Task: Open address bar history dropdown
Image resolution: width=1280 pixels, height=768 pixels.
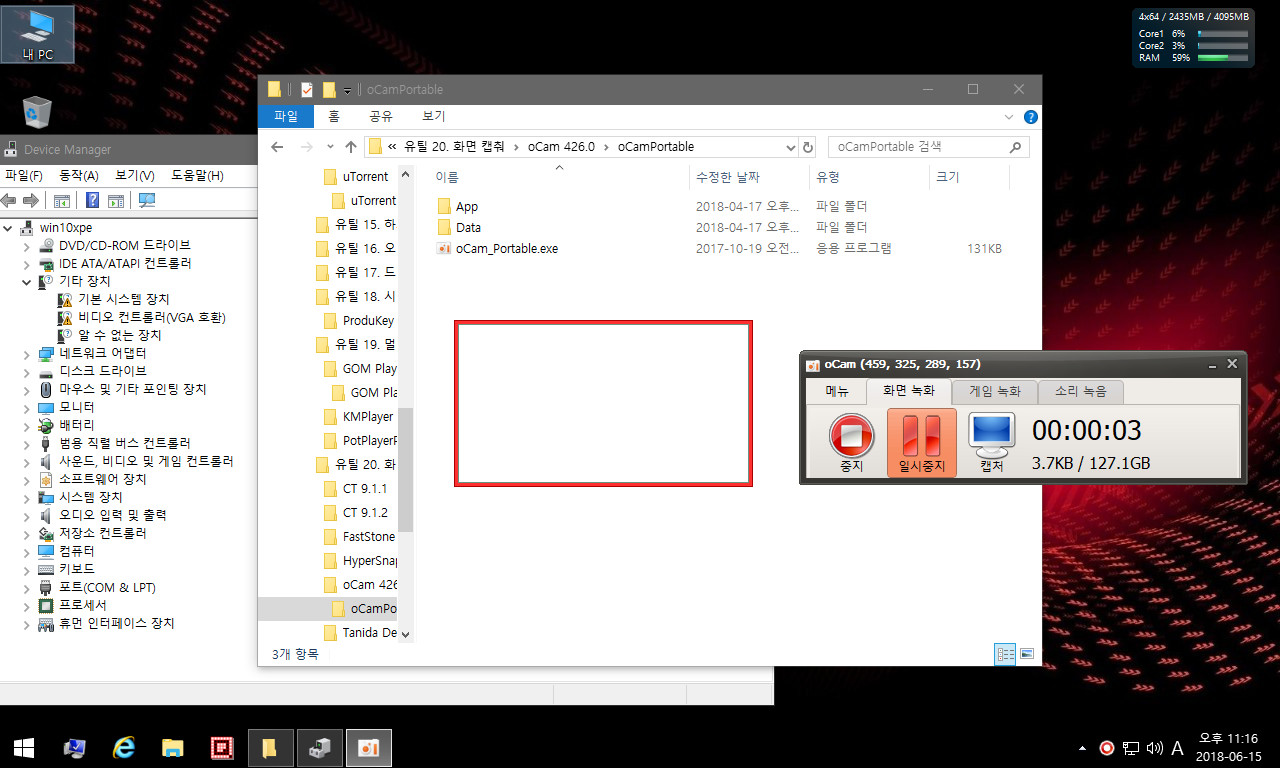Action: (x=789, y=147)
